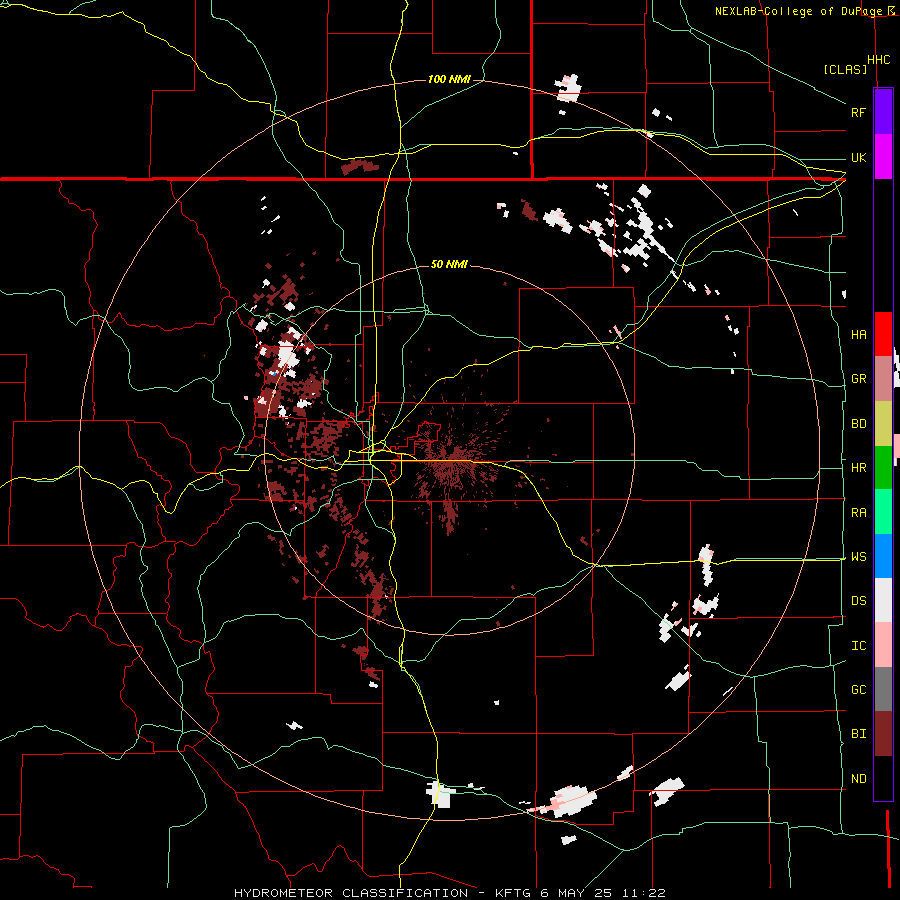
Task: Click the IC pink legend color block
Action: (x=883, y=645)
